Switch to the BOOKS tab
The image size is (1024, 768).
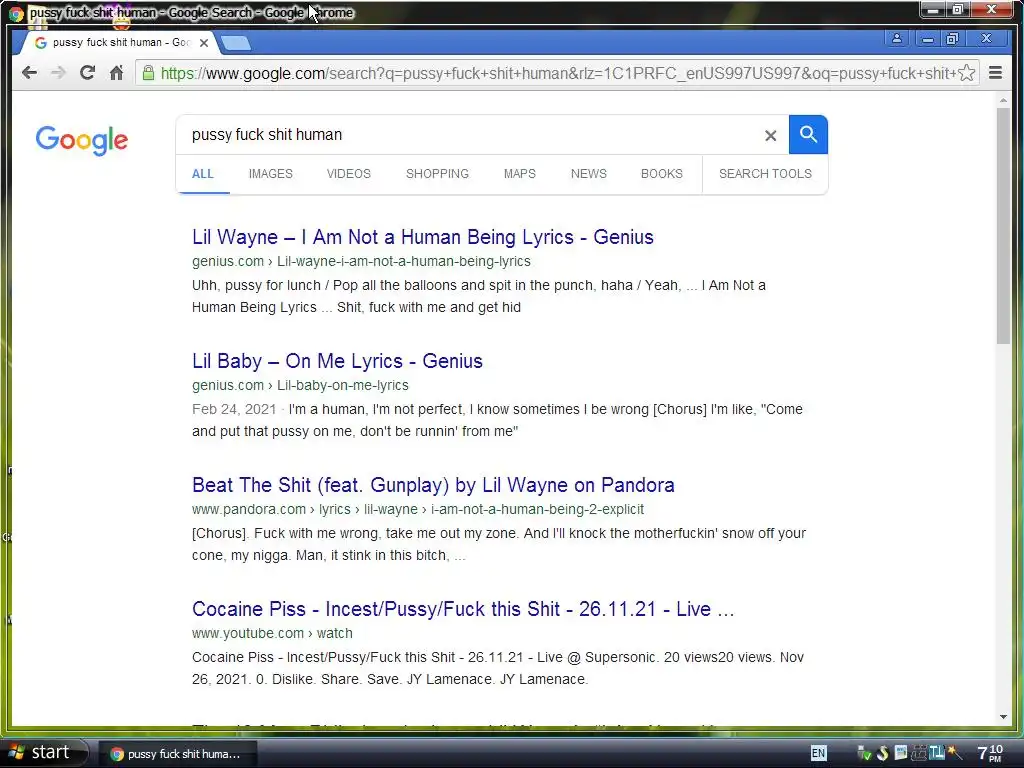(x=662, y=174)
